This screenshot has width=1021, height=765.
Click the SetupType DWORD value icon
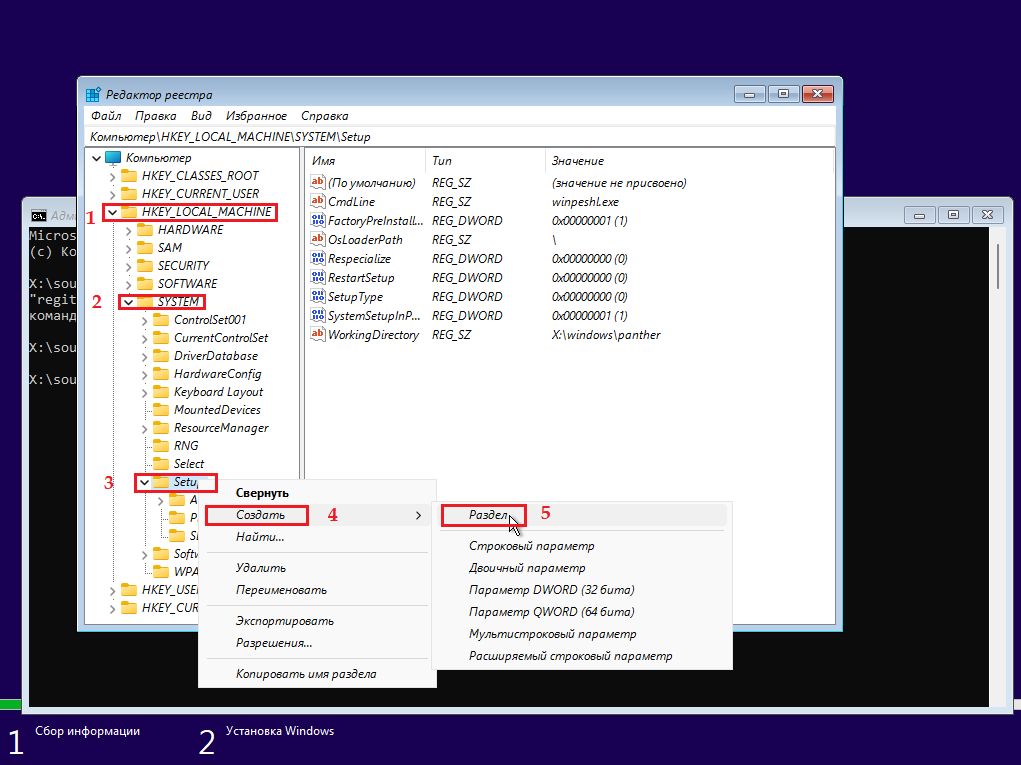click(x=319, y=297)
